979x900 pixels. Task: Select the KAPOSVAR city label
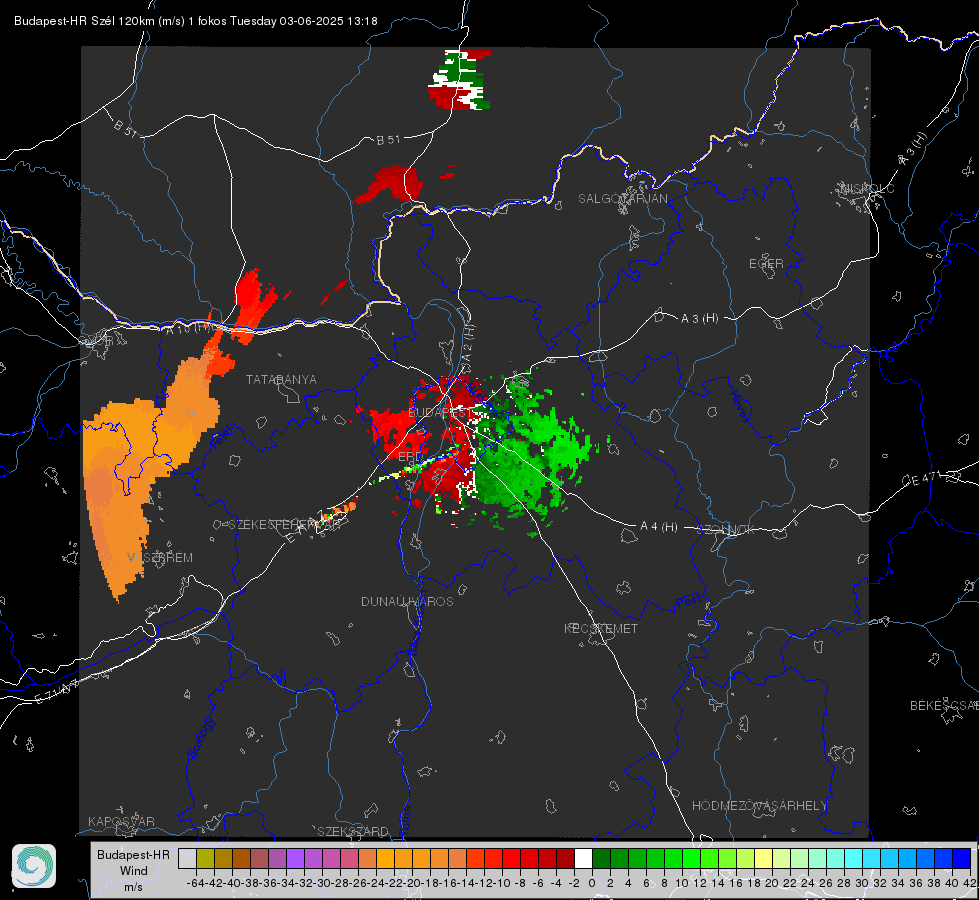[121, 821]
